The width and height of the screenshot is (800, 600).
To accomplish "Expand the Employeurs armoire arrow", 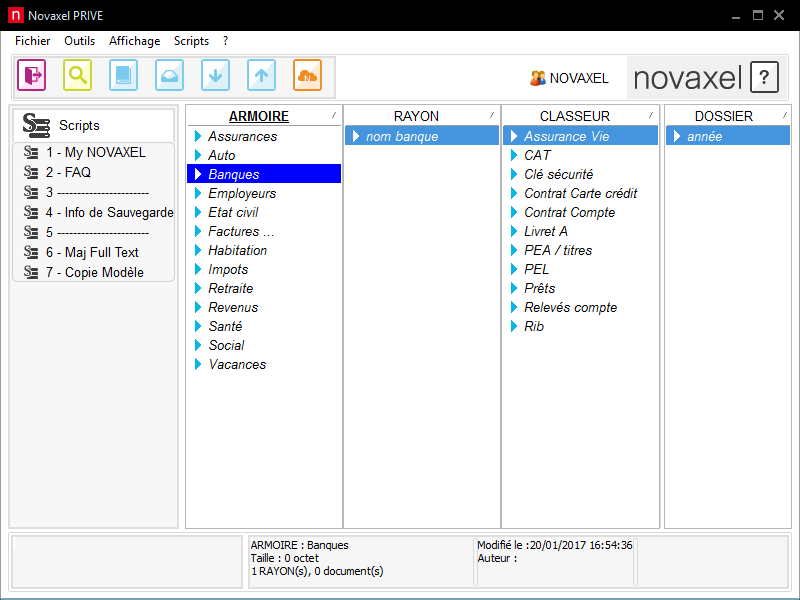I will tap(198, 193).
